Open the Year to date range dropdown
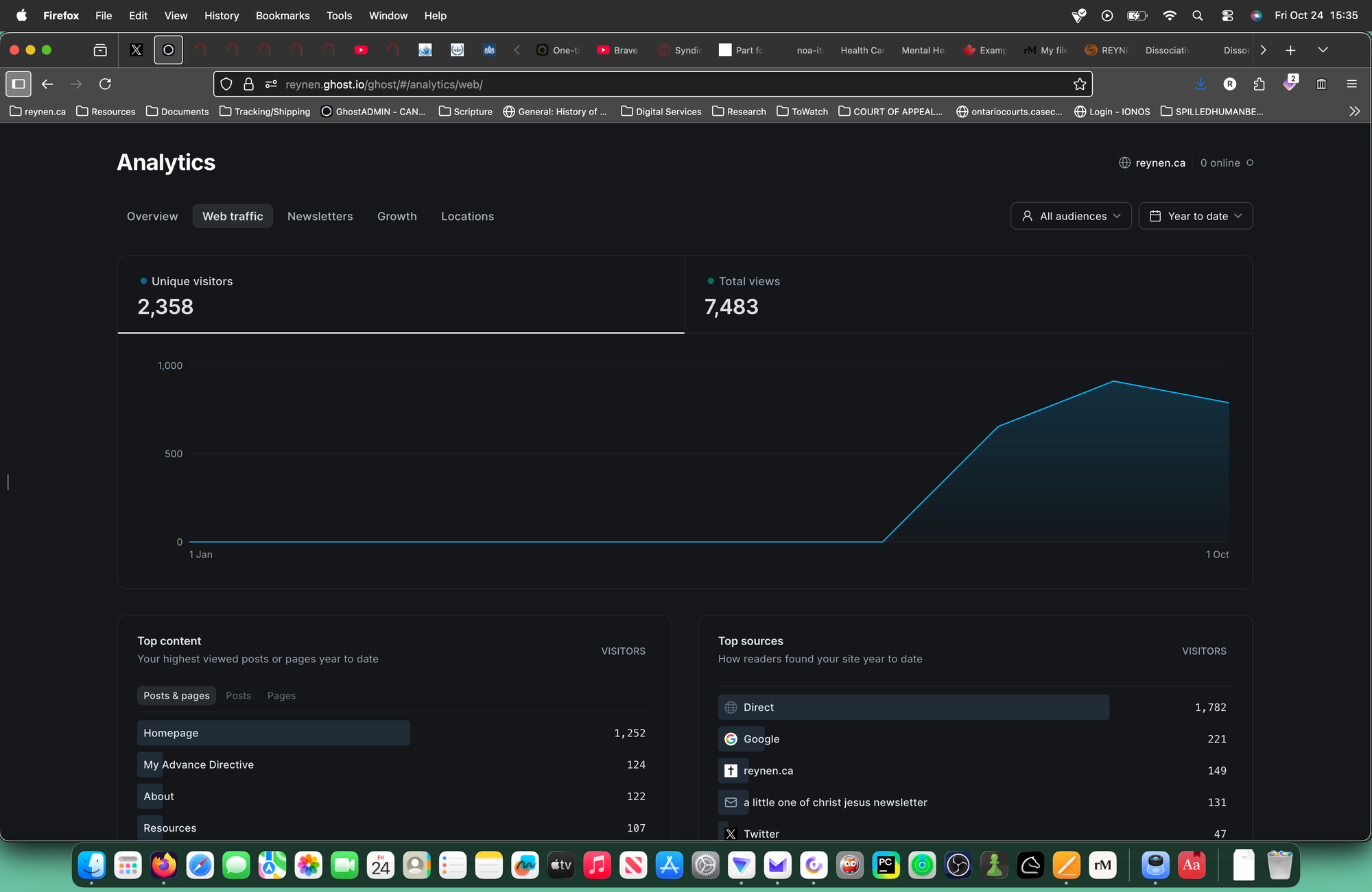This screenshot has height=892, width=1372. pos(1195,216)
